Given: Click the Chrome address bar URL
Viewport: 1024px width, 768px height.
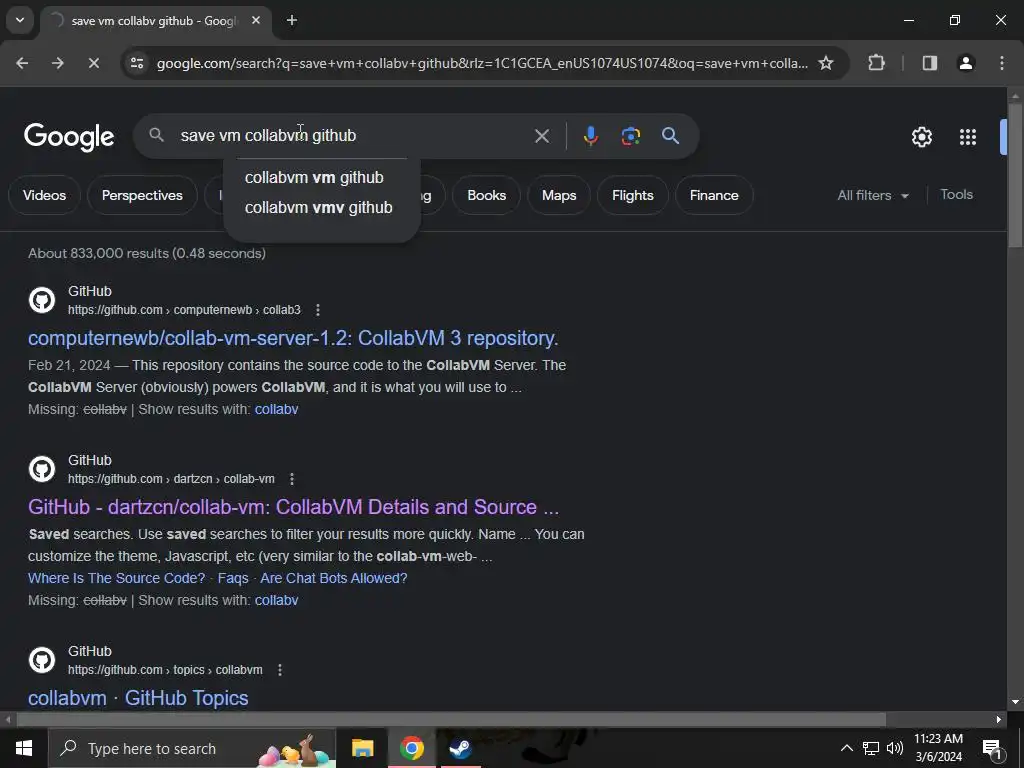Looking at the screenshot, I should click(482, 63).
